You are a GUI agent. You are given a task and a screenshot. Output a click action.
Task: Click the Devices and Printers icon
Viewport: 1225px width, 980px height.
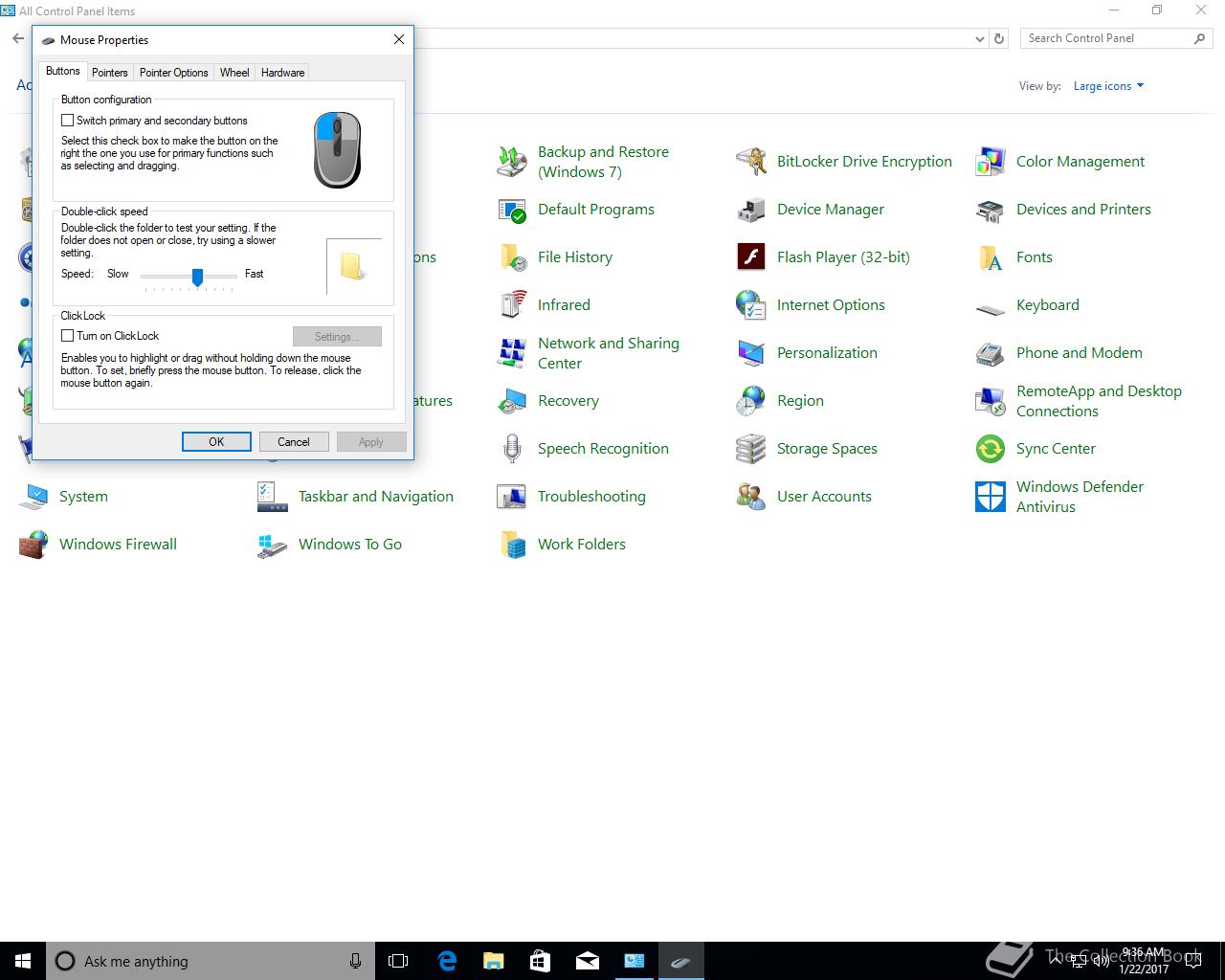pyautogui.click(x=991, y=210)
